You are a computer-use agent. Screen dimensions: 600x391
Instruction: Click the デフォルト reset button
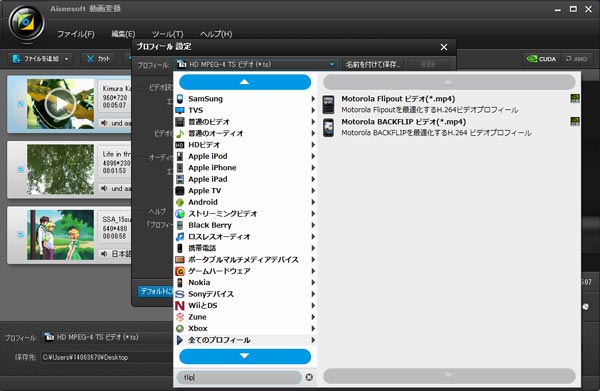pyautogui.click(x=155, y=292)
